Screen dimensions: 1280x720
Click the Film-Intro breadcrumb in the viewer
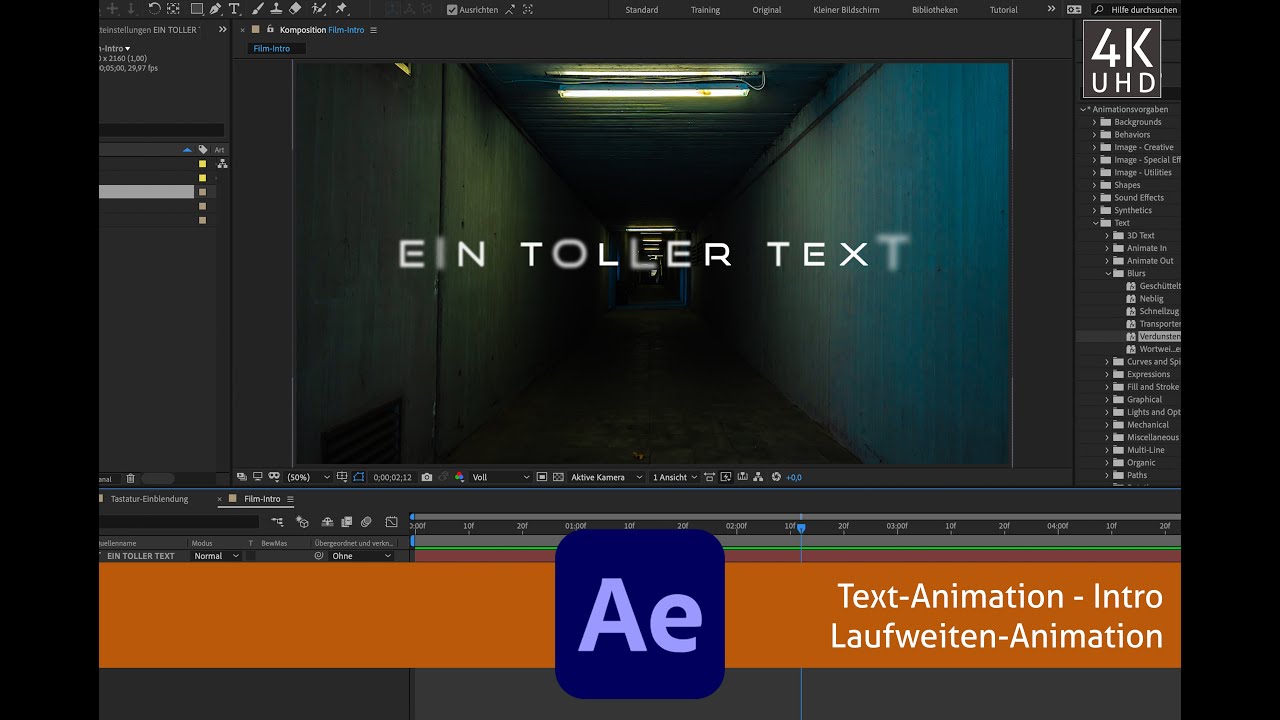coord(272,48)
